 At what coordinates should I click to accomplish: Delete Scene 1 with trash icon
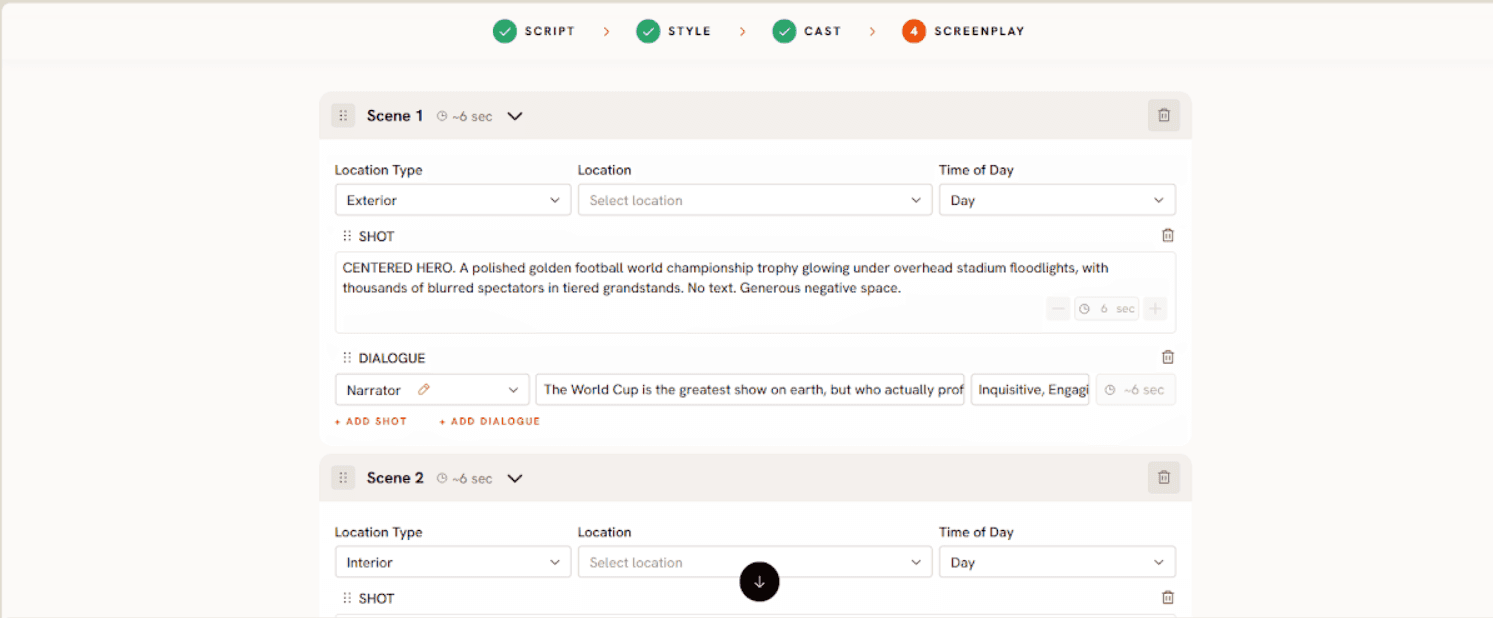tap(1164, 116)
